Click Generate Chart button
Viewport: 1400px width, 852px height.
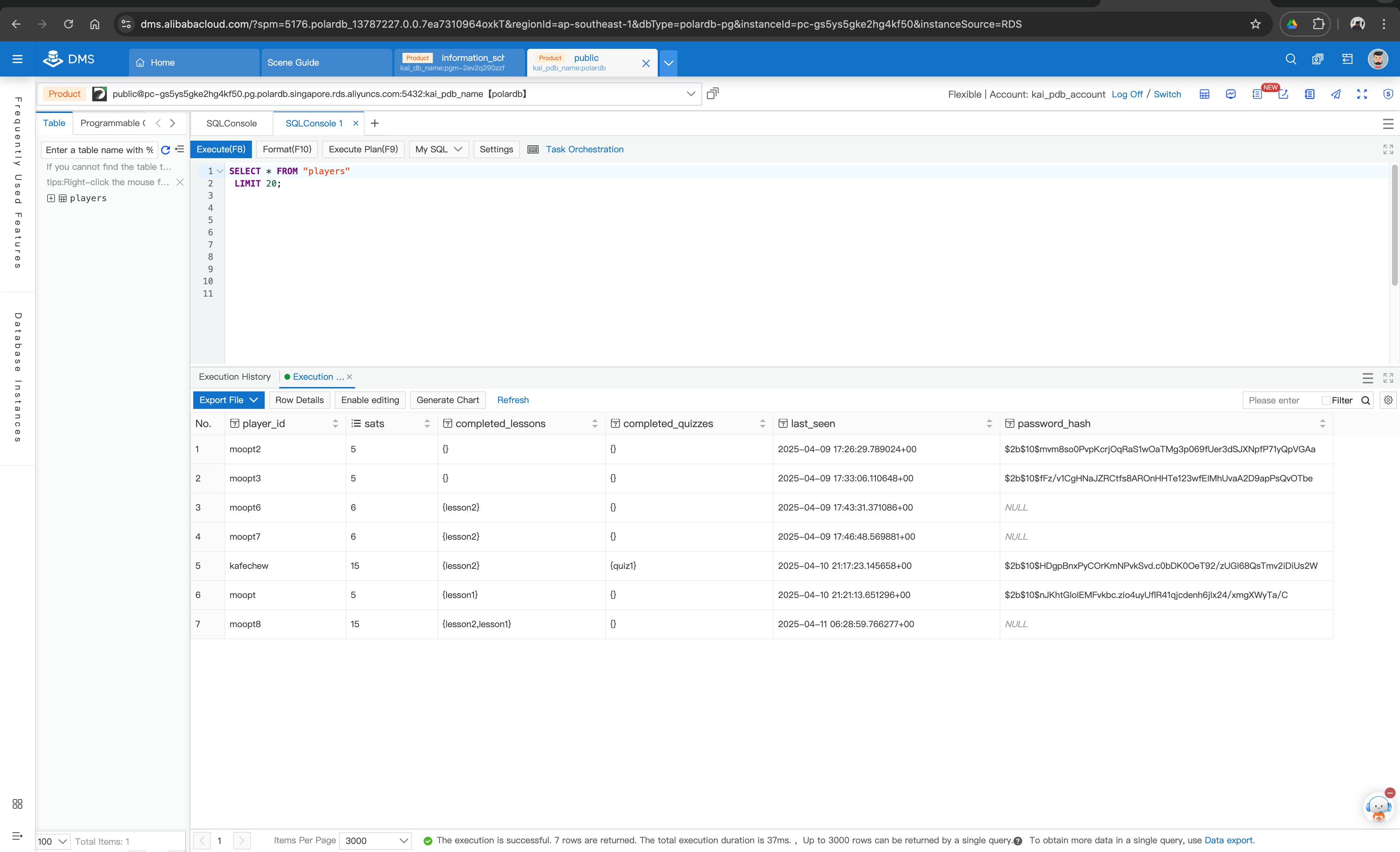click(448, 400)
